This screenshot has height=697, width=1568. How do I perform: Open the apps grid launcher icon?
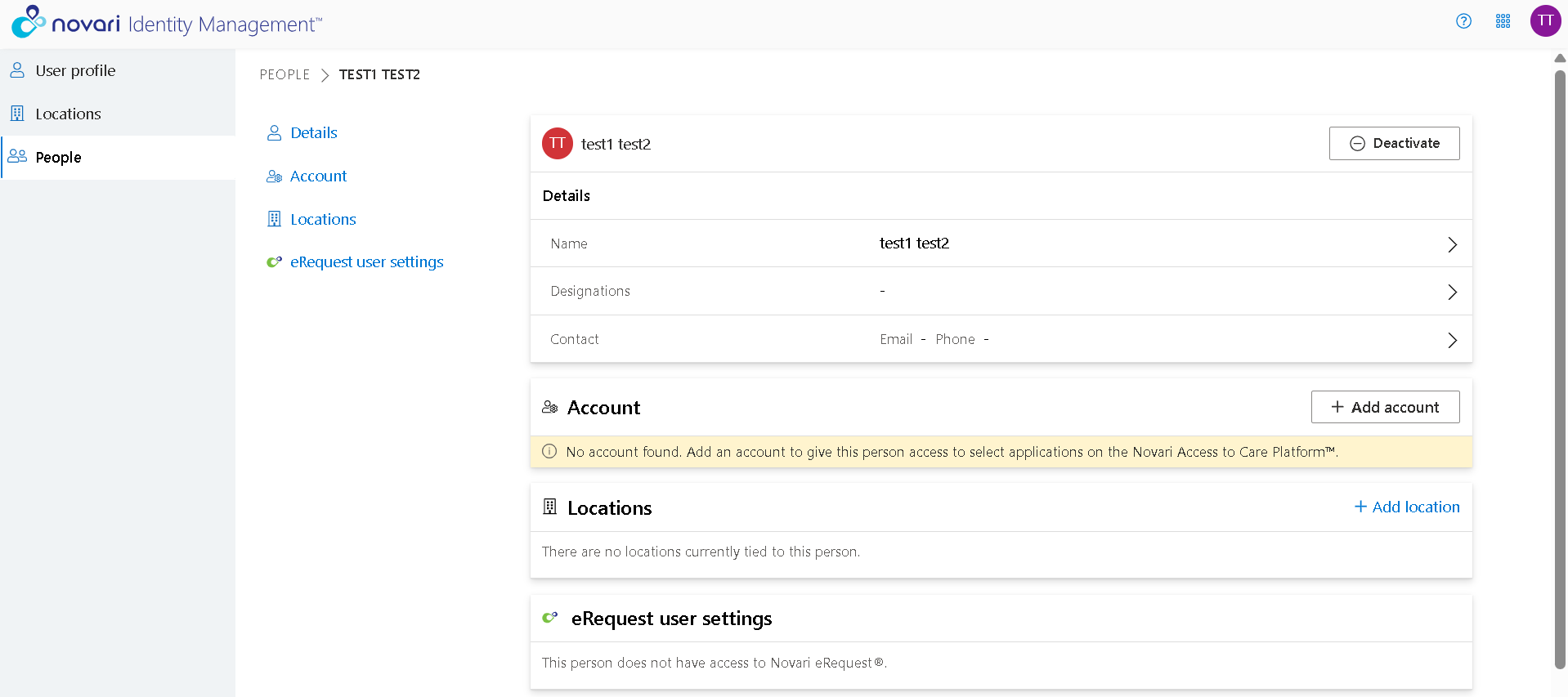pos(1503,21)
